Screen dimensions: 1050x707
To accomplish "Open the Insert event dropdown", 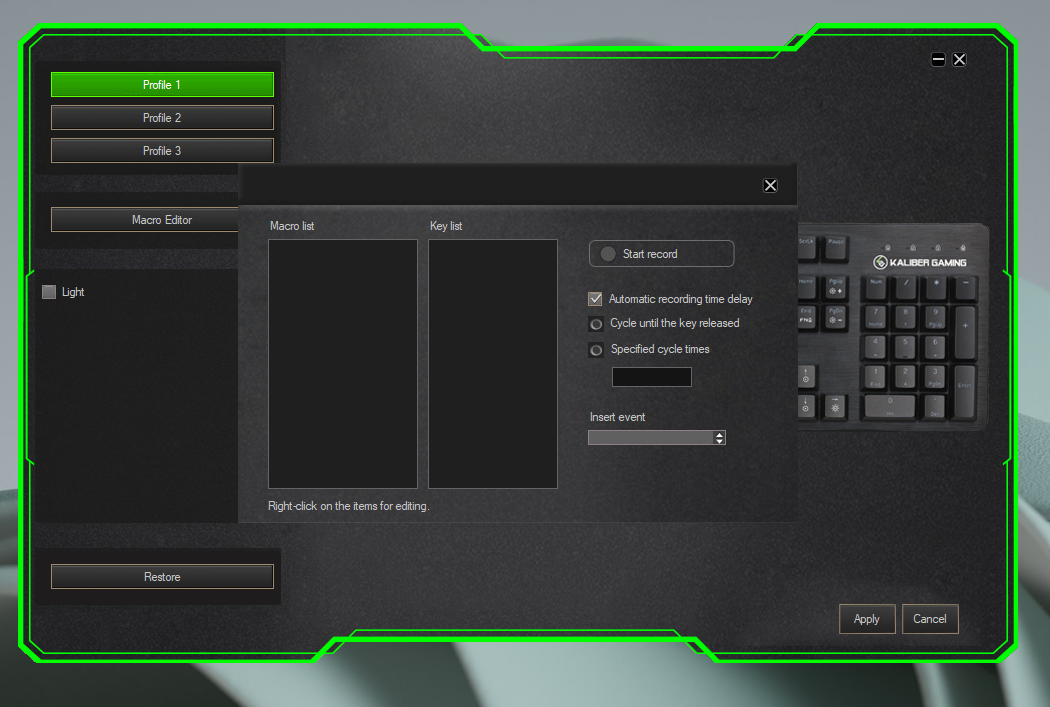I will (650, 437).
